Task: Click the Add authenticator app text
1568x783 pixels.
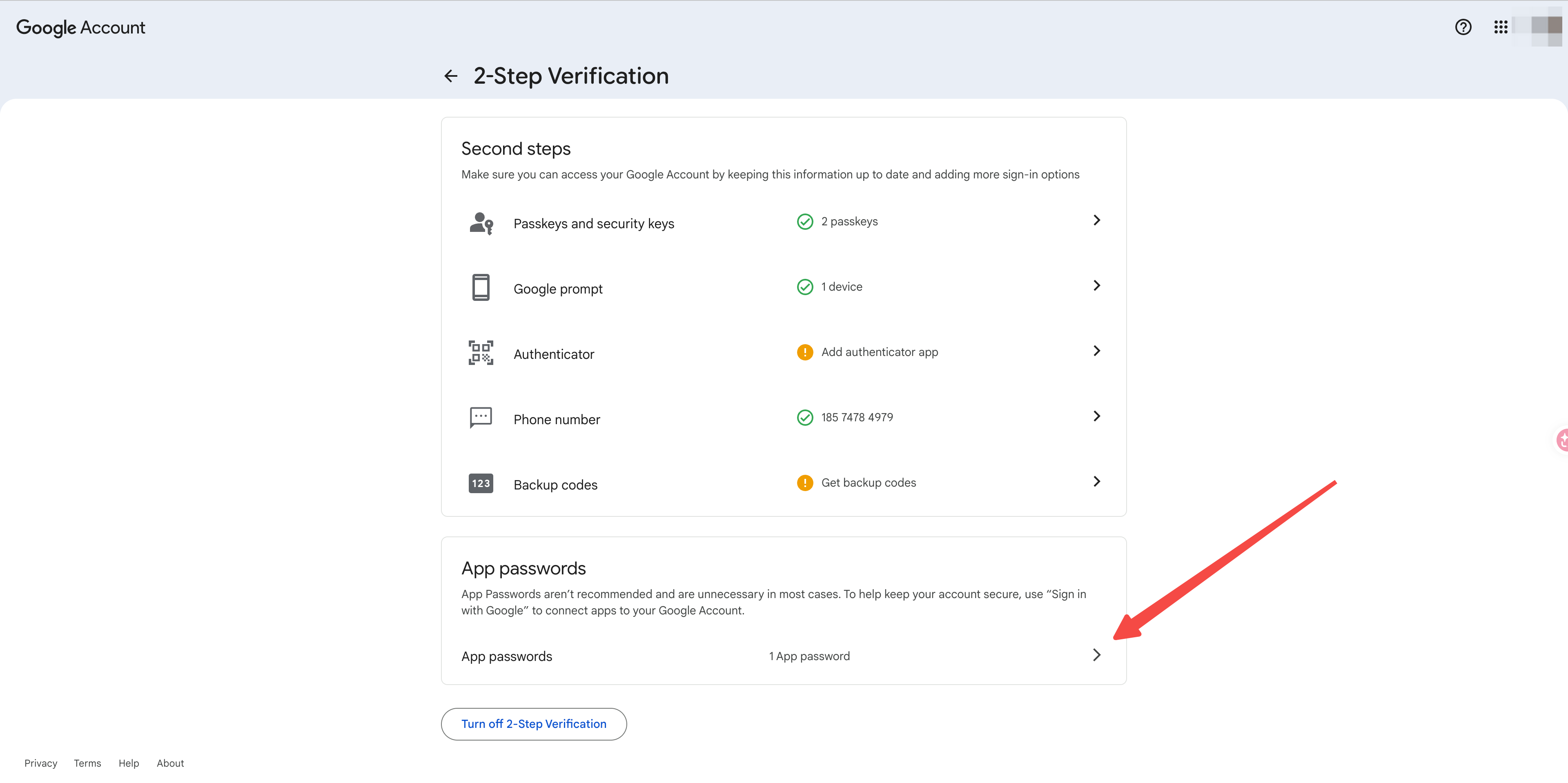Action: 880,352
